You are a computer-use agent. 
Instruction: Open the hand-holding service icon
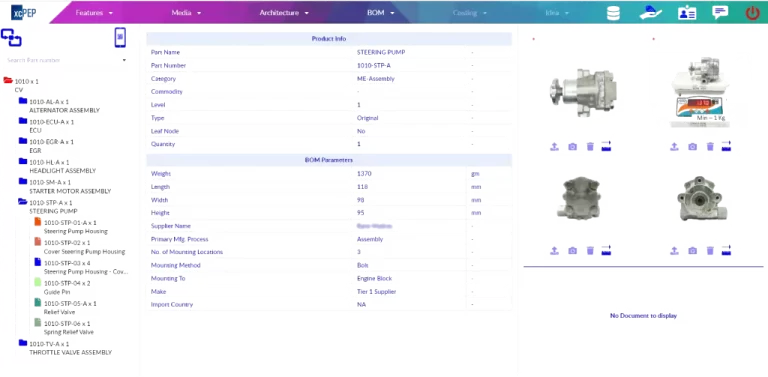650,13
